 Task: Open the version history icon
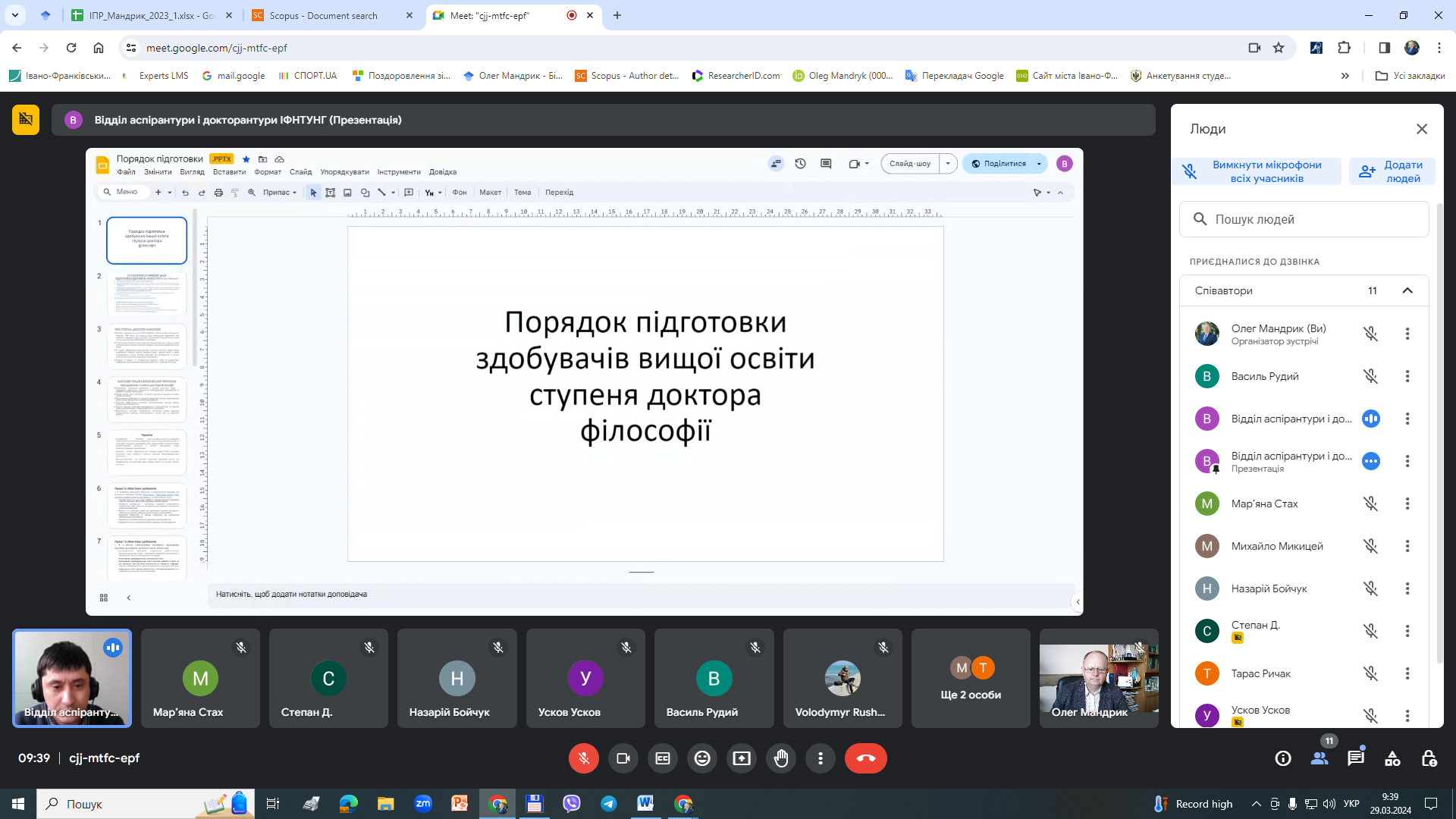click(x=800, y=163)
